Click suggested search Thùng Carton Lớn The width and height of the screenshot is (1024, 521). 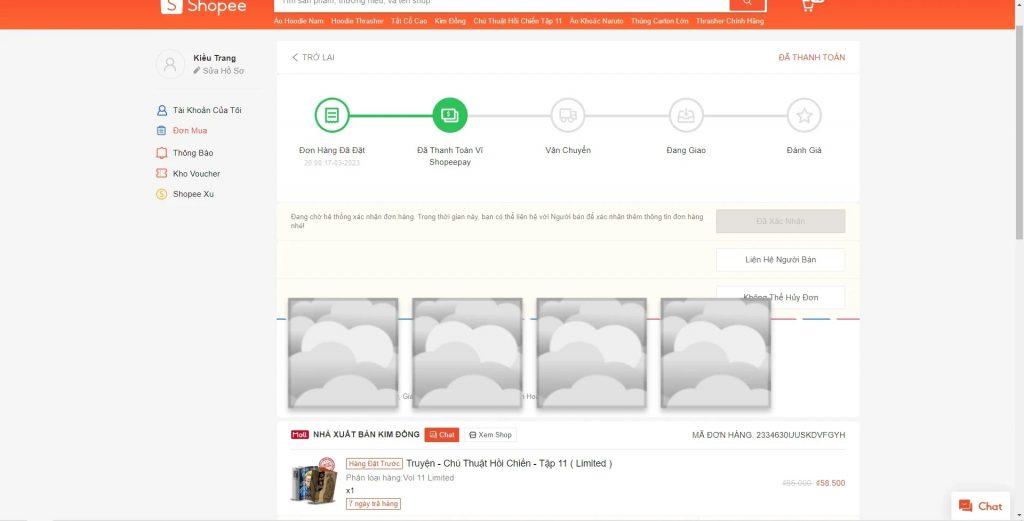pyautogui.click(x=660, y=22)
